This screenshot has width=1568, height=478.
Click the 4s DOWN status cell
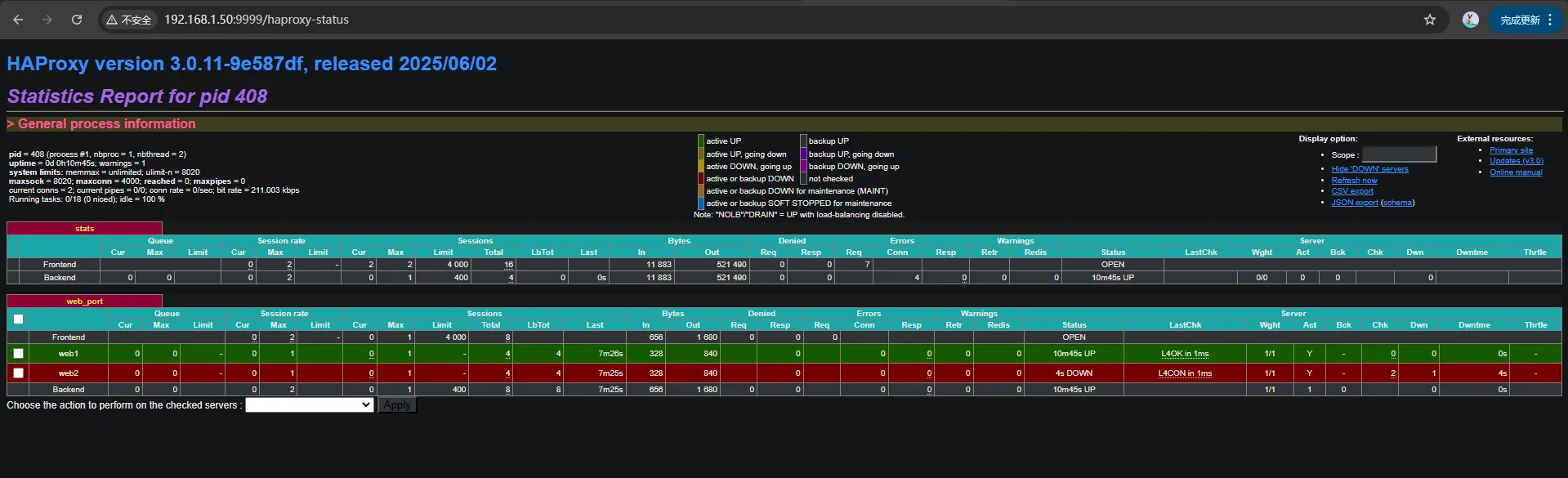point(1074,373)
